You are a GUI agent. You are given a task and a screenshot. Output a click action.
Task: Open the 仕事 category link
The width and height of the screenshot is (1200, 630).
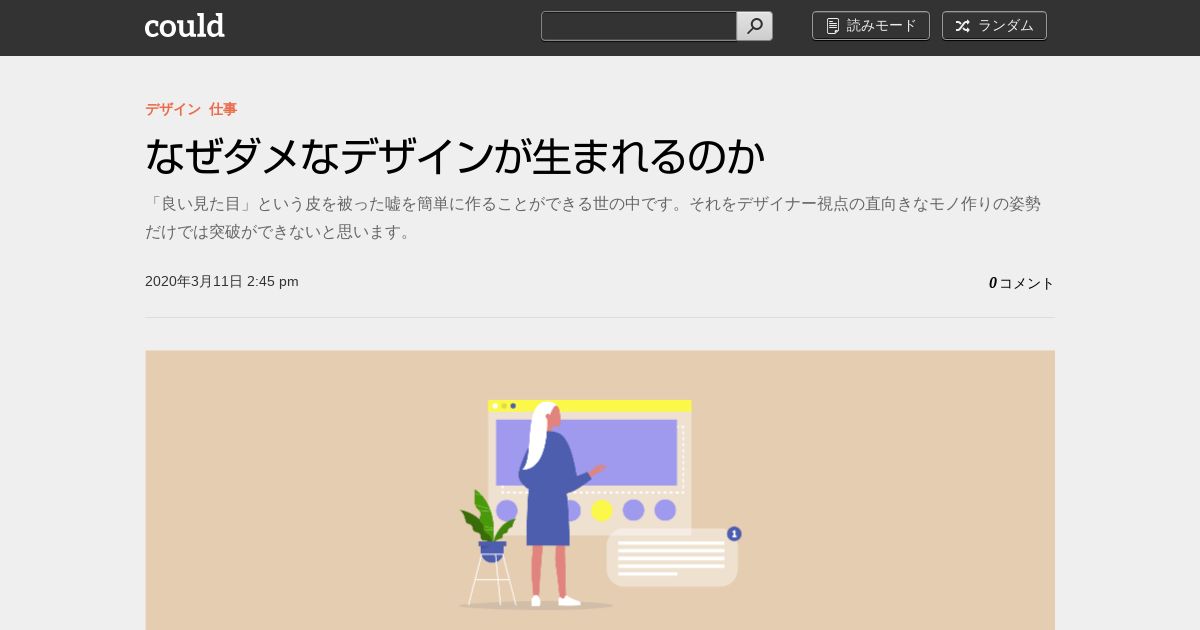coord(223,109)
